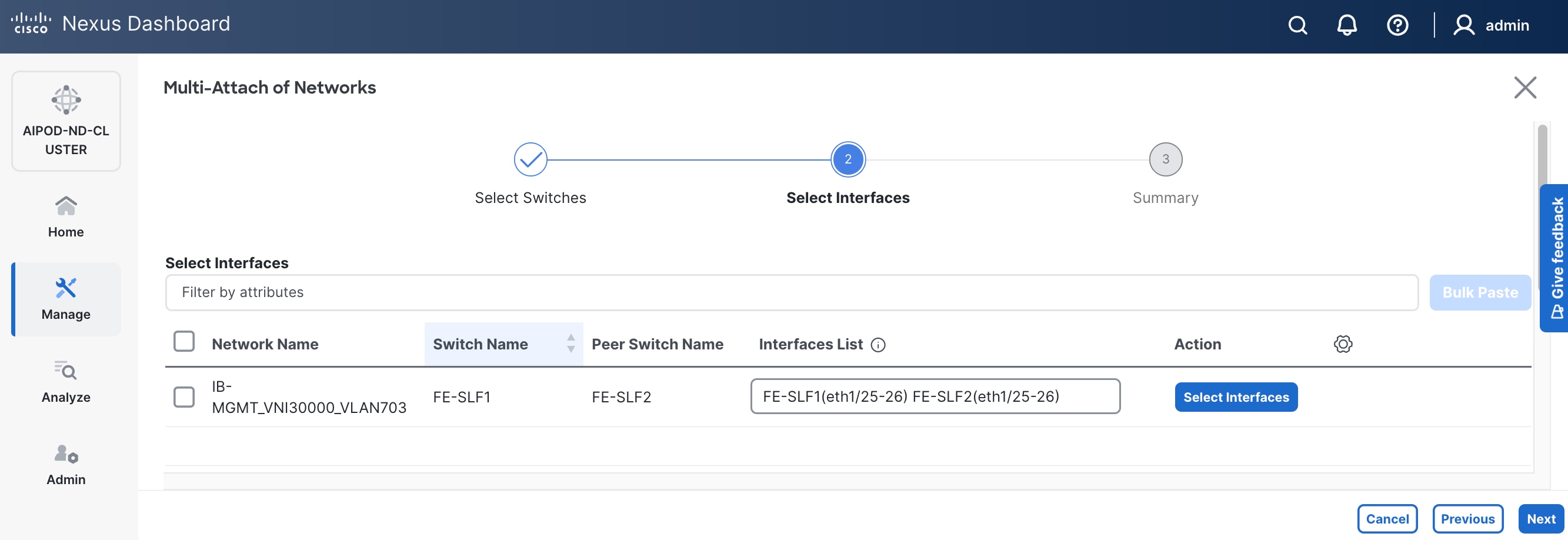Open the help question mark icon

1397,25
